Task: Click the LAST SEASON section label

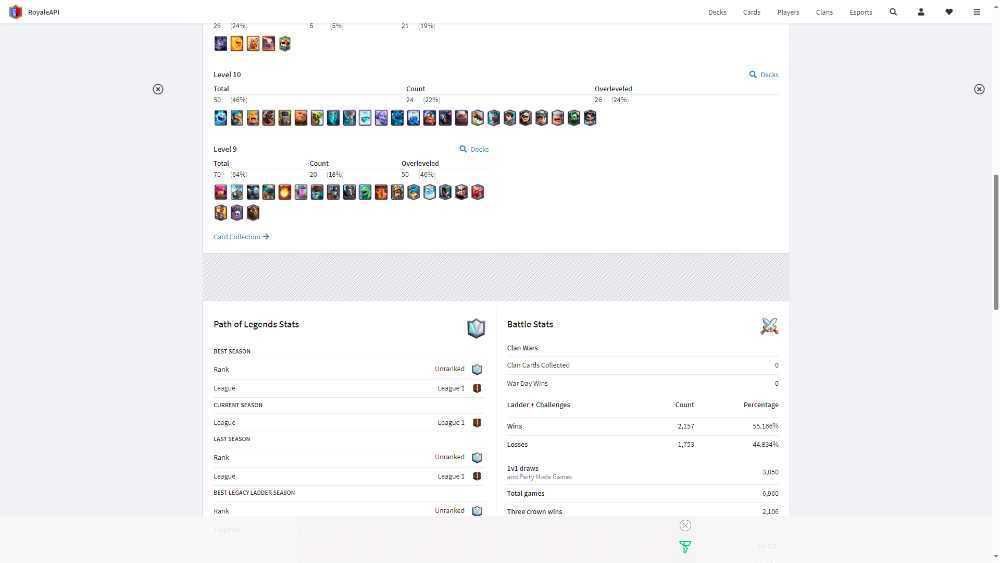Action: pos(232,439)
